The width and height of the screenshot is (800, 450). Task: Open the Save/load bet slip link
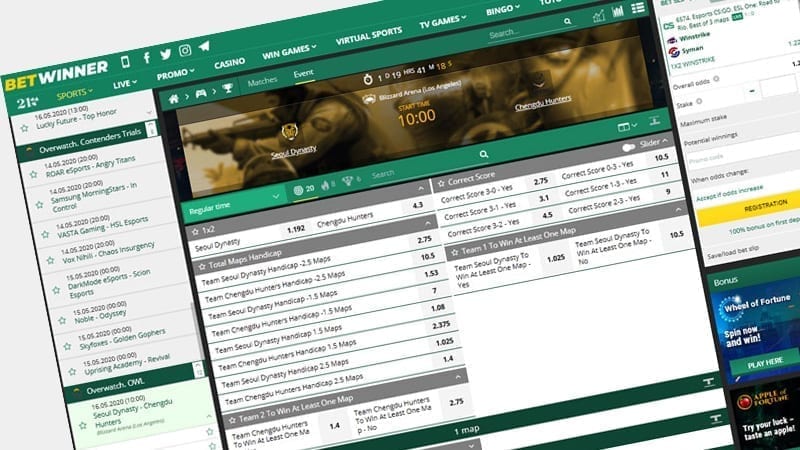(733, 252)
